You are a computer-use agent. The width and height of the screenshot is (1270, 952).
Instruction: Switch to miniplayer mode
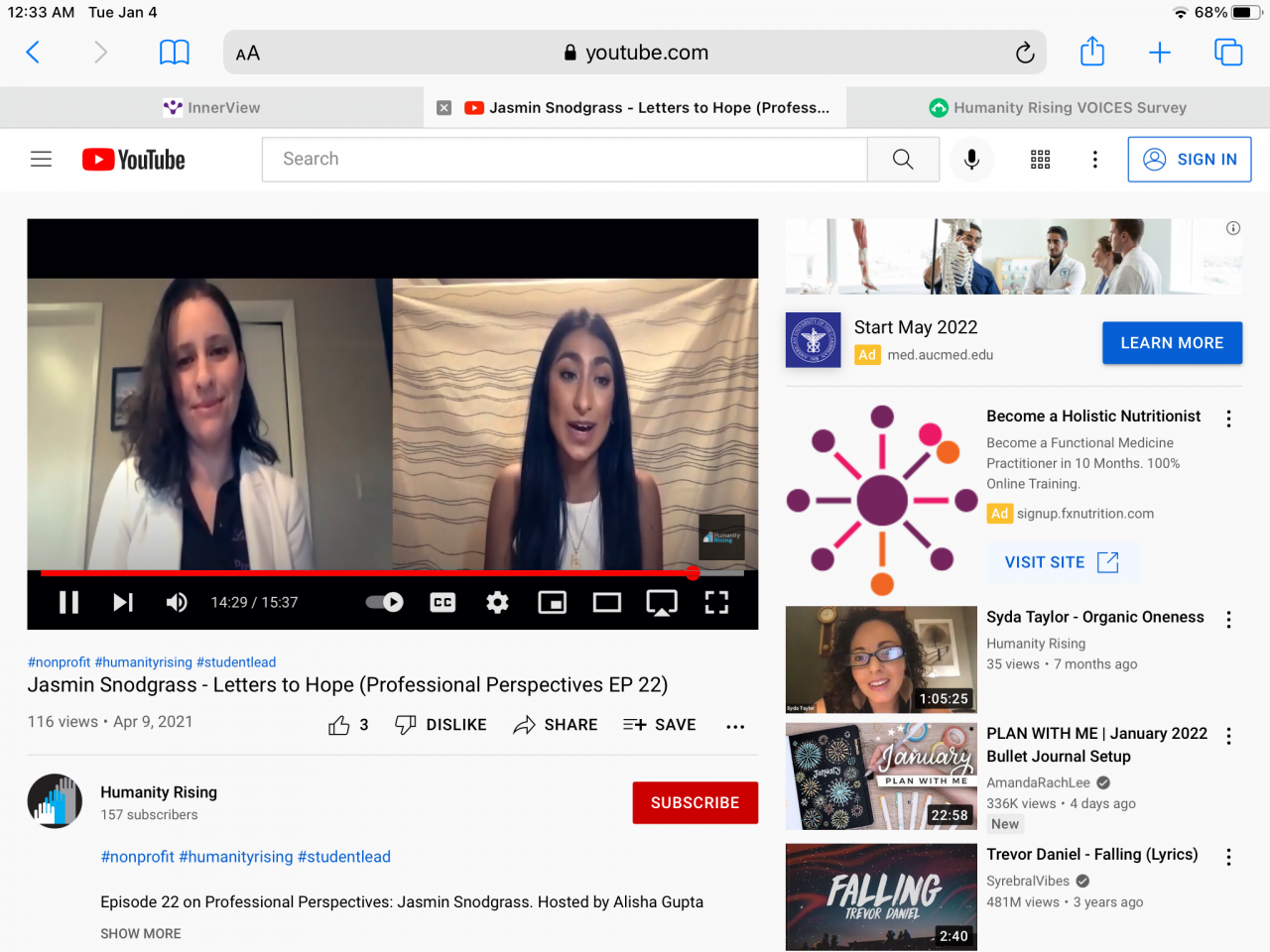[553, 602]
